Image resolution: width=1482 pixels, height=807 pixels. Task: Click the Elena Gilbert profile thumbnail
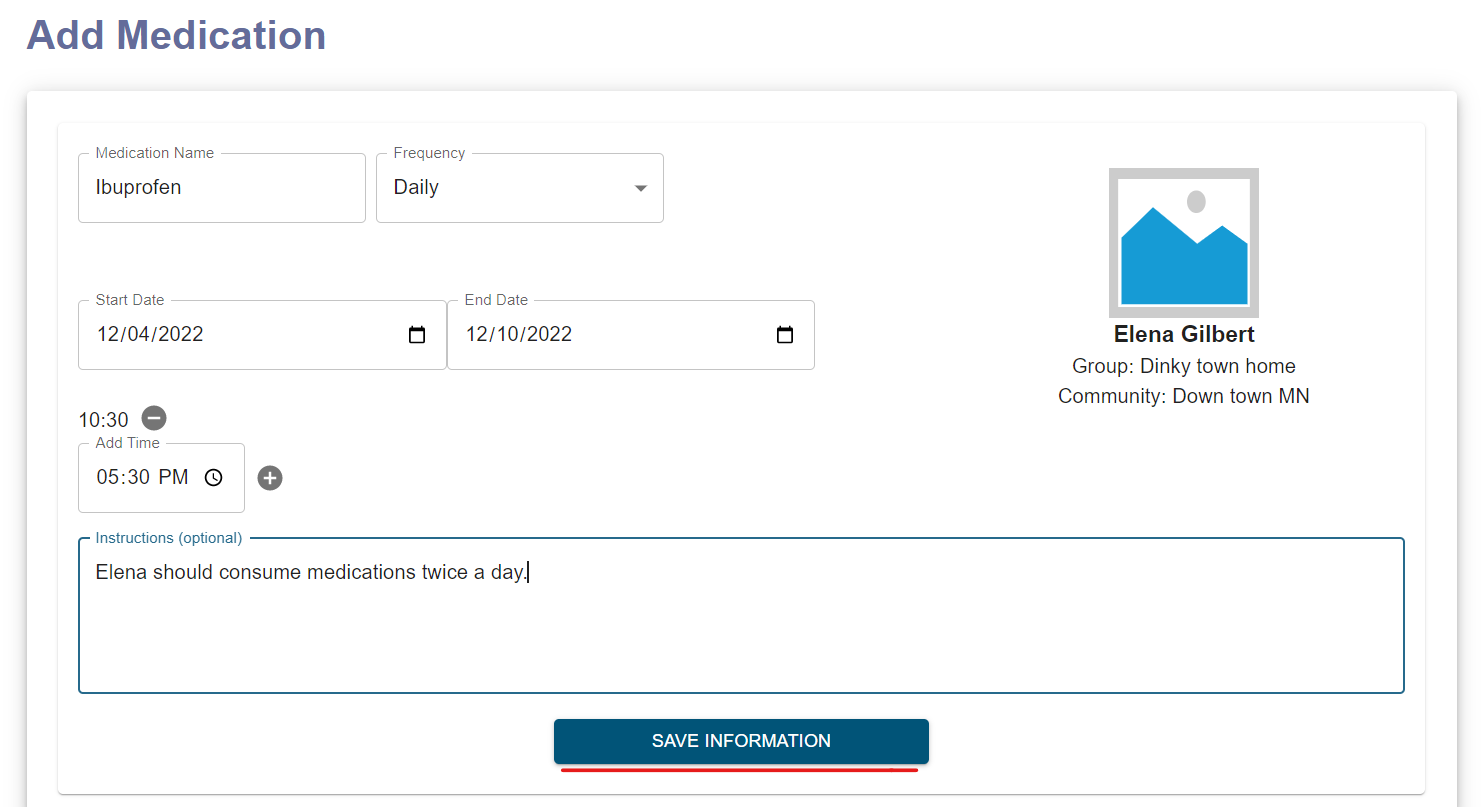(x=1183, y=242)
